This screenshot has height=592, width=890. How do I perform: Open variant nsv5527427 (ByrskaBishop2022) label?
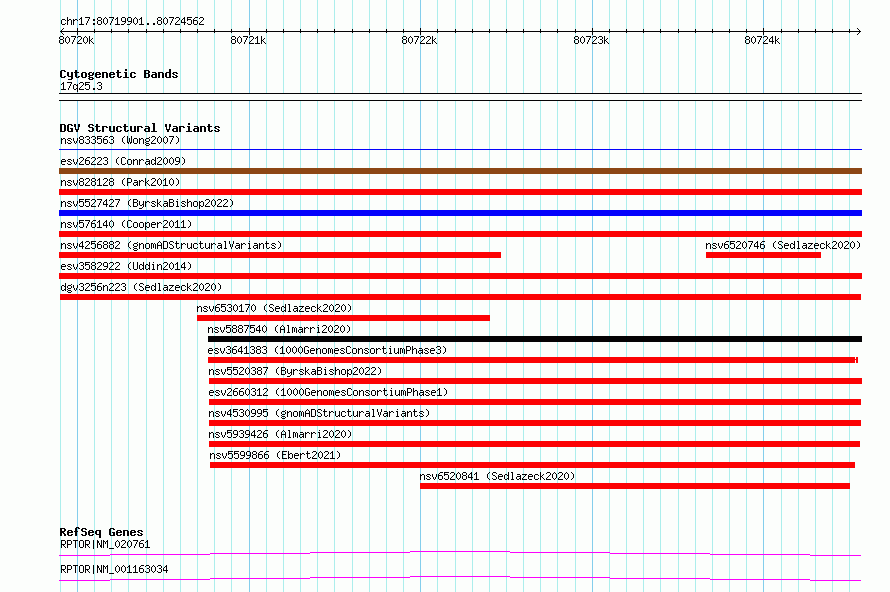(147, 203)
